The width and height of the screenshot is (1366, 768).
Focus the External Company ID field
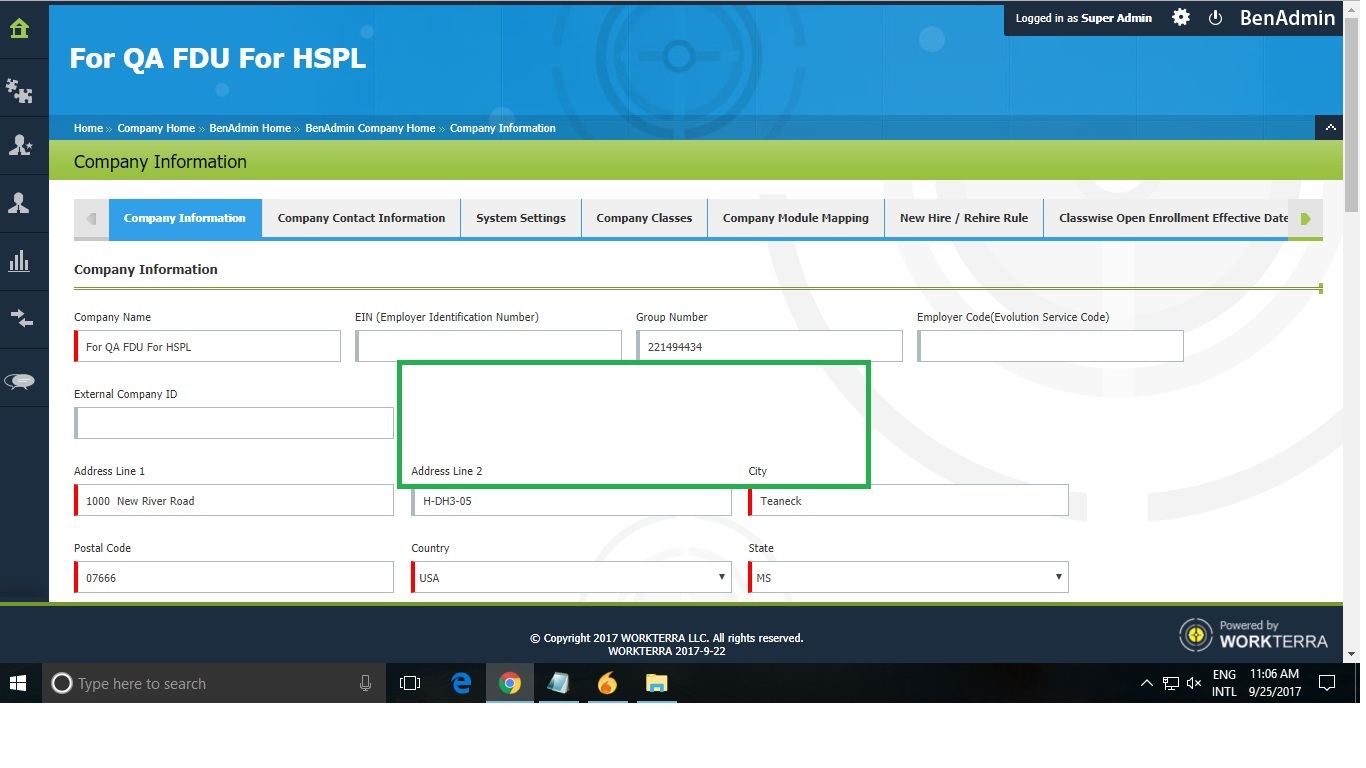(x=234, y=423)
